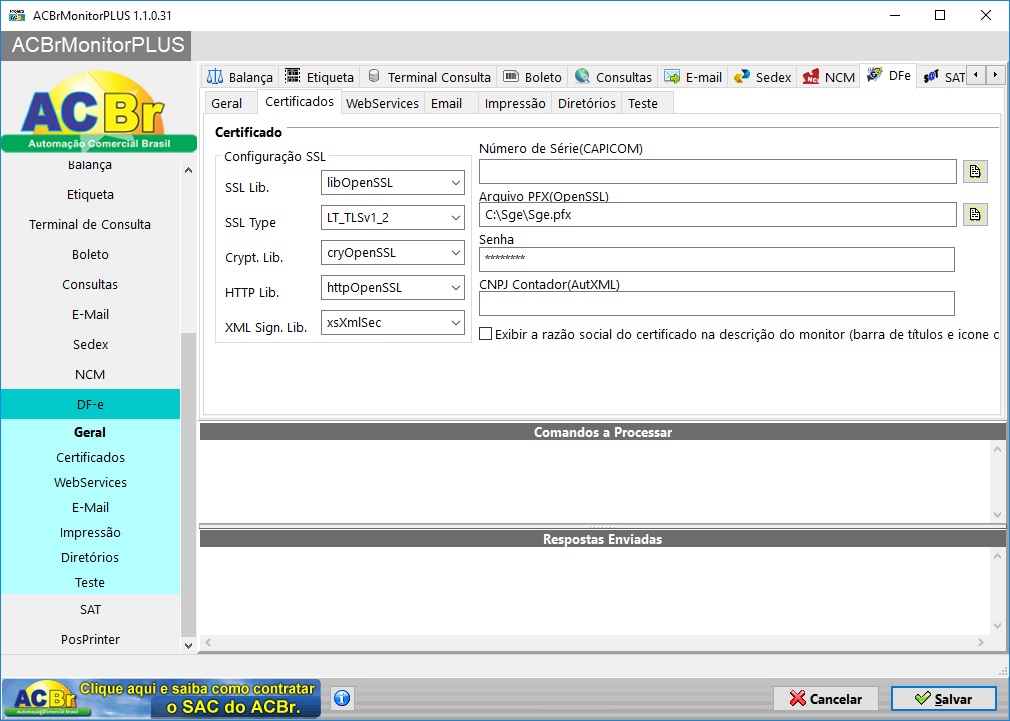This screenshot has height=721, width=1010.
Task: Click Respostas Enviadas horizontal scrollbar right arrow
Action: [980, 642]
